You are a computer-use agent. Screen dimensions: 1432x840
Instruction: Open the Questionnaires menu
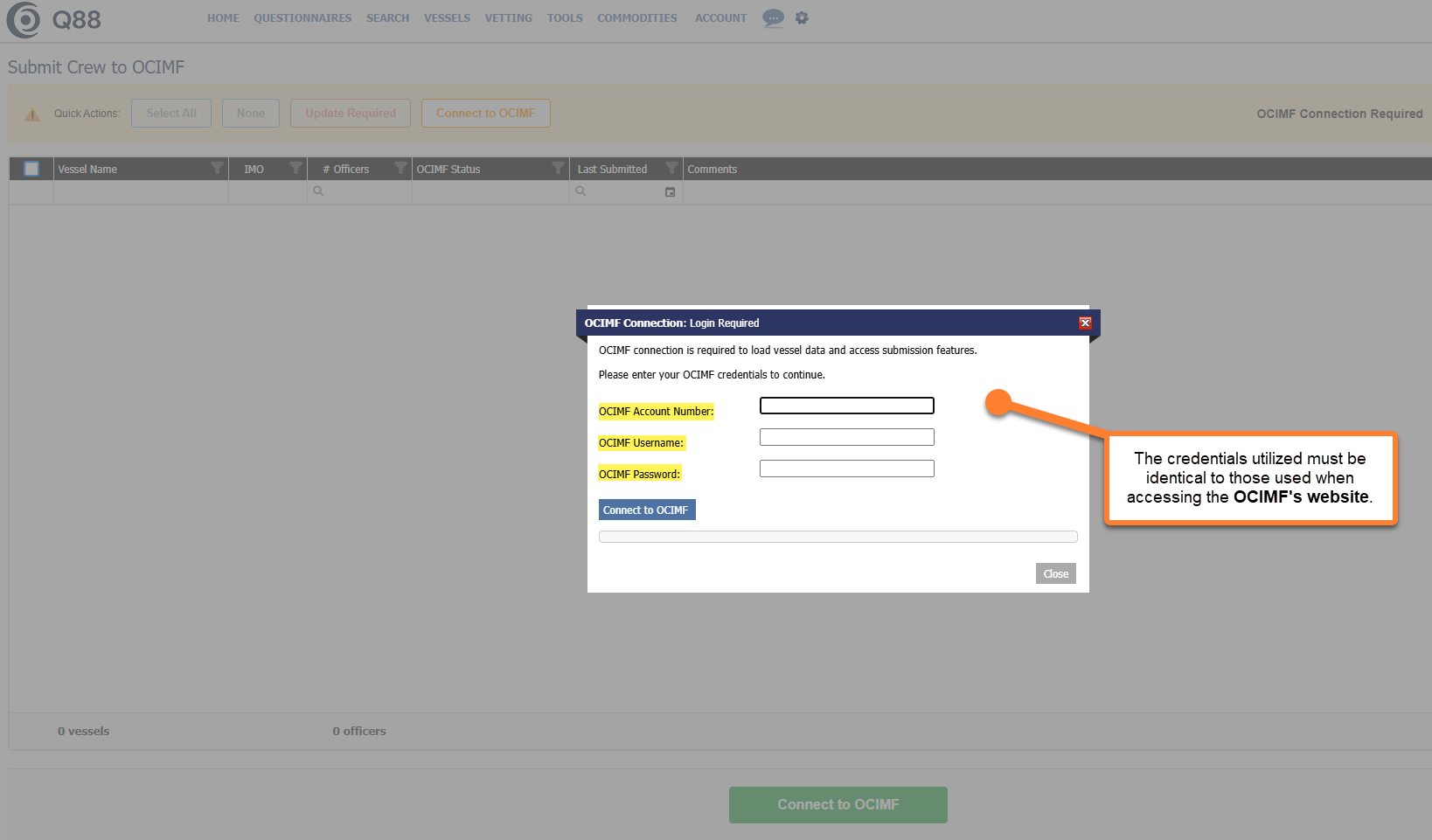tap(302, 18)
